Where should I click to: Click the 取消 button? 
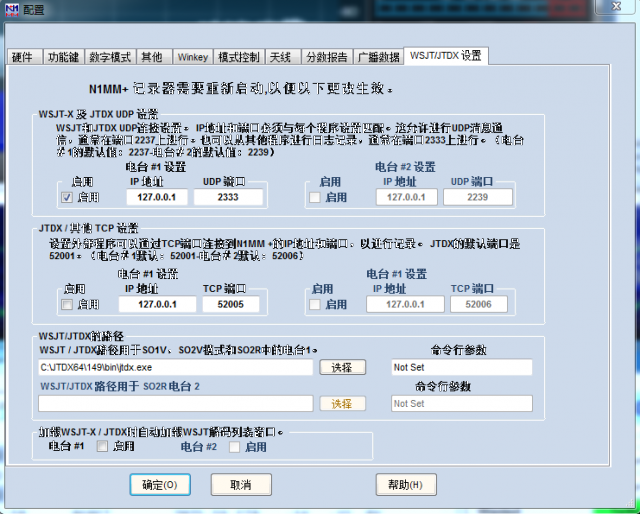coord(241,485)
